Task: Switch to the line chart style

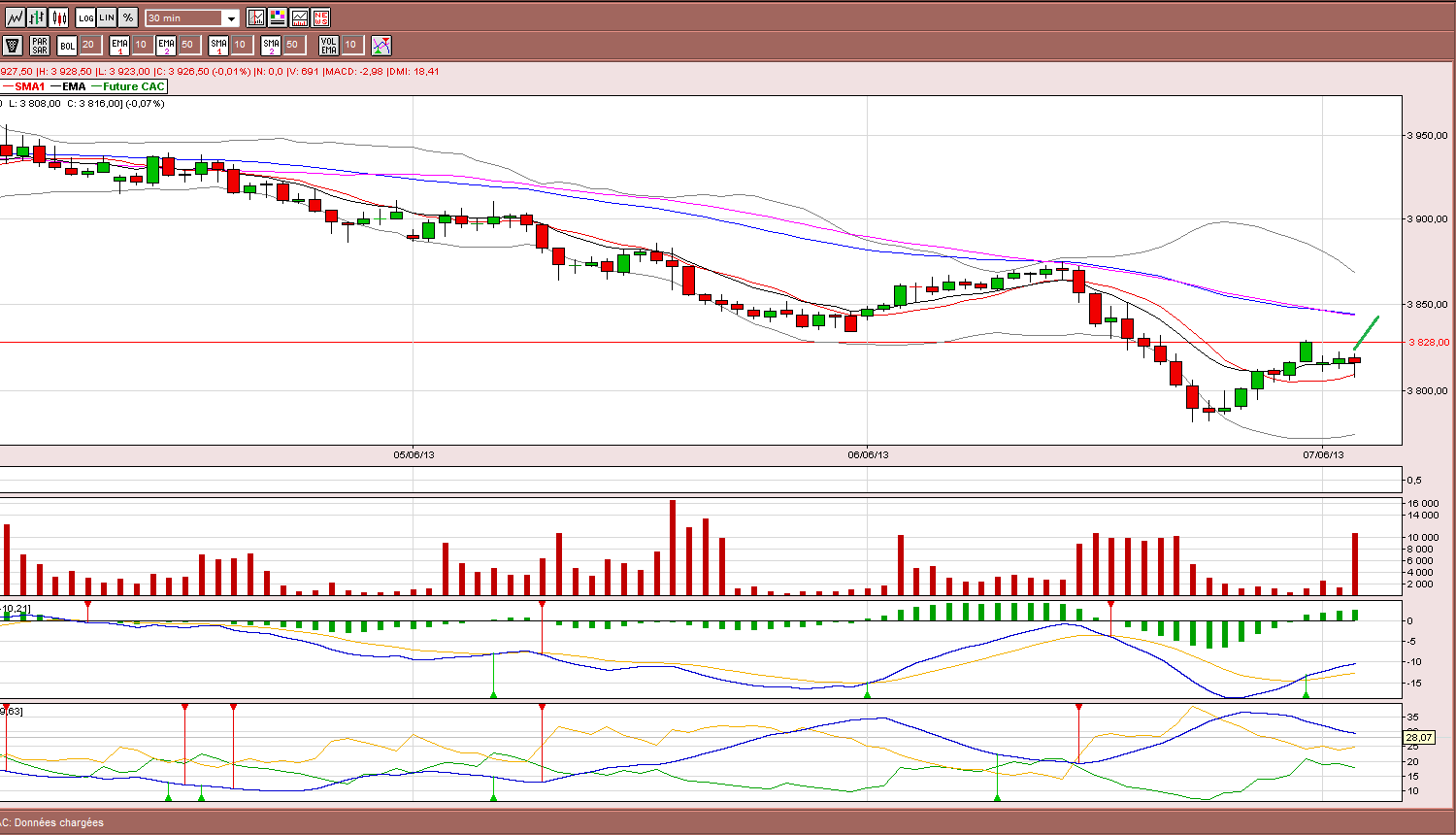Action: (15, 17)
